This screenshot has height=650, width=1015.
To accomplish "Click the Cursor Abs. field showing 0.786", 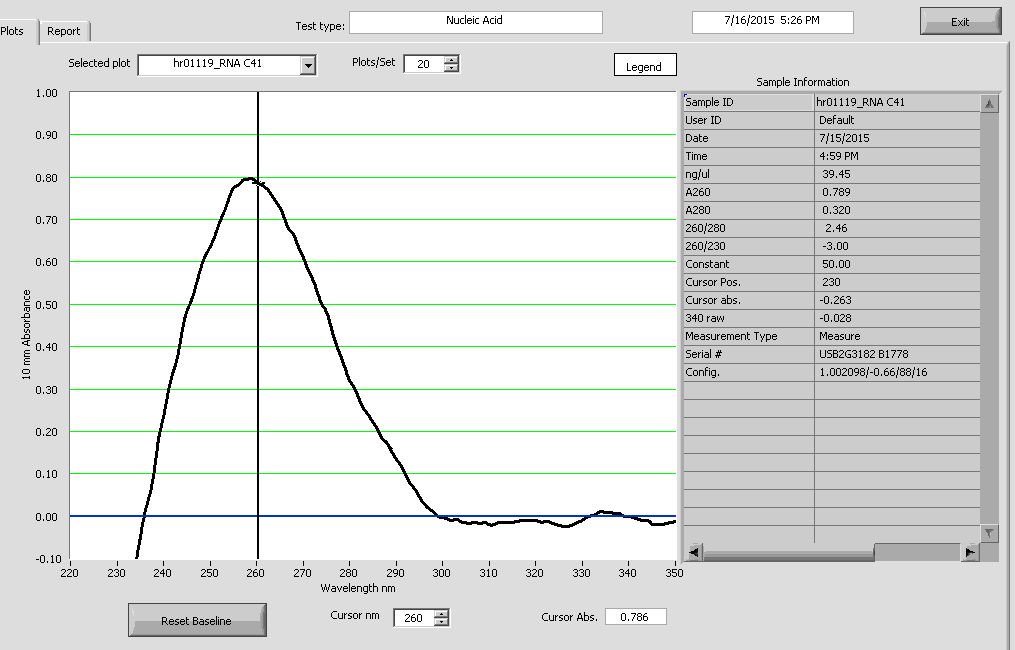I will [636, 617].
